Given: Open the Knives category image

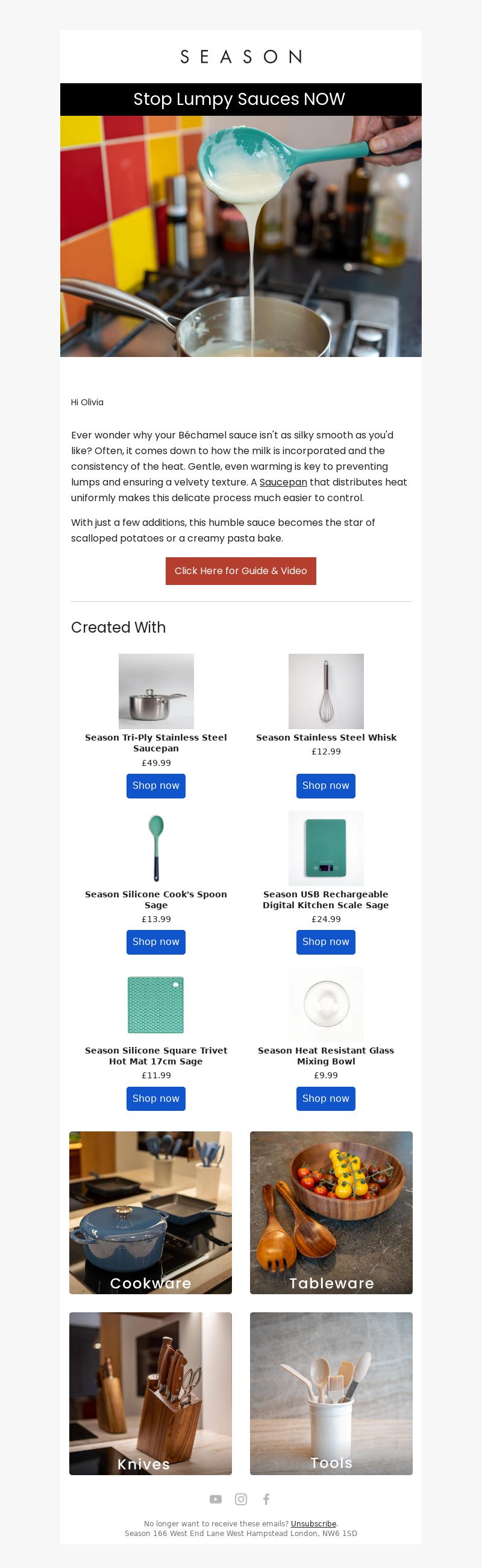Looking at the screenshot, I should [151, 1393].
